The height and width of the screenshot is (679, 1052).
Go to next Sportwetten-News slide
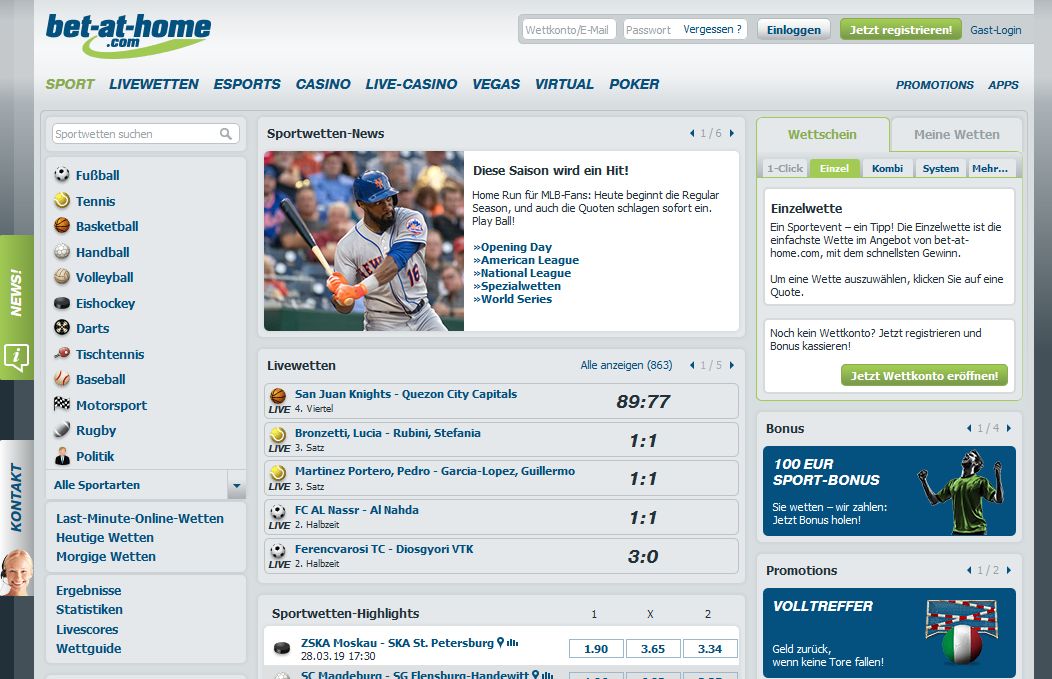click(732, 133)
